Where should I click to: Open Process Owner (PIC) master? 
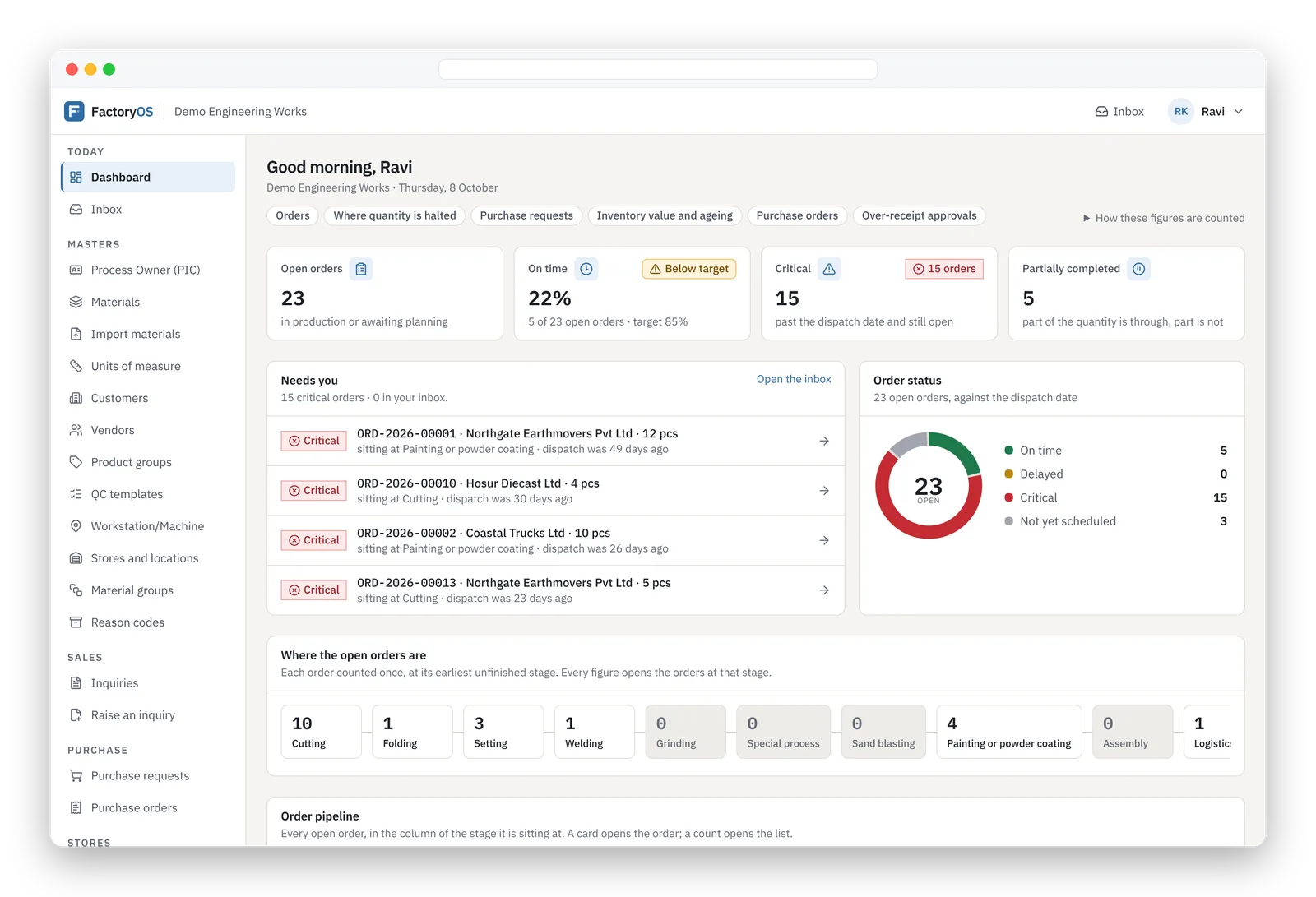click(148, 270)
